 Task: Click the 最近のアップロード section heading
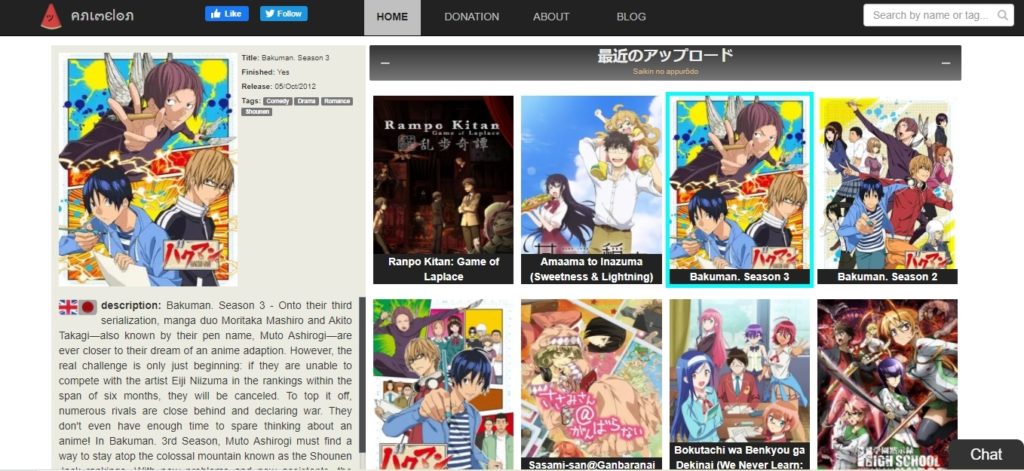pos(665,56)
